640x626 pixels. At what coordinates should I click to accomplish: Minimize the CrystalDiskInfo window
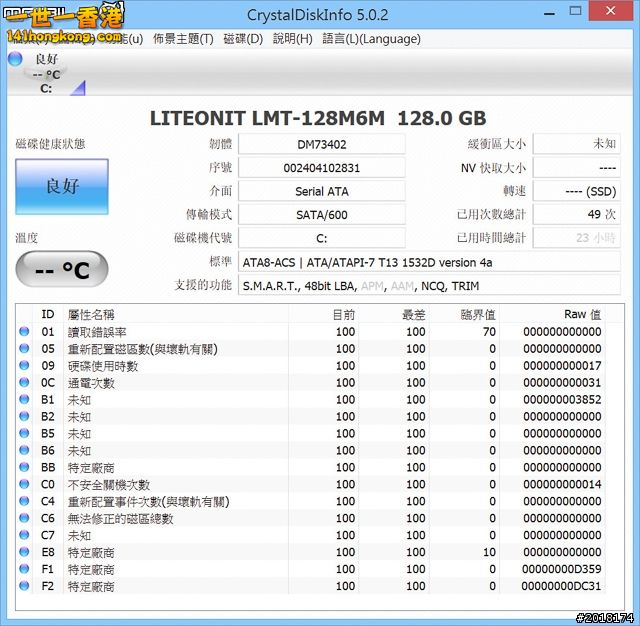click(x=549, y=12)
